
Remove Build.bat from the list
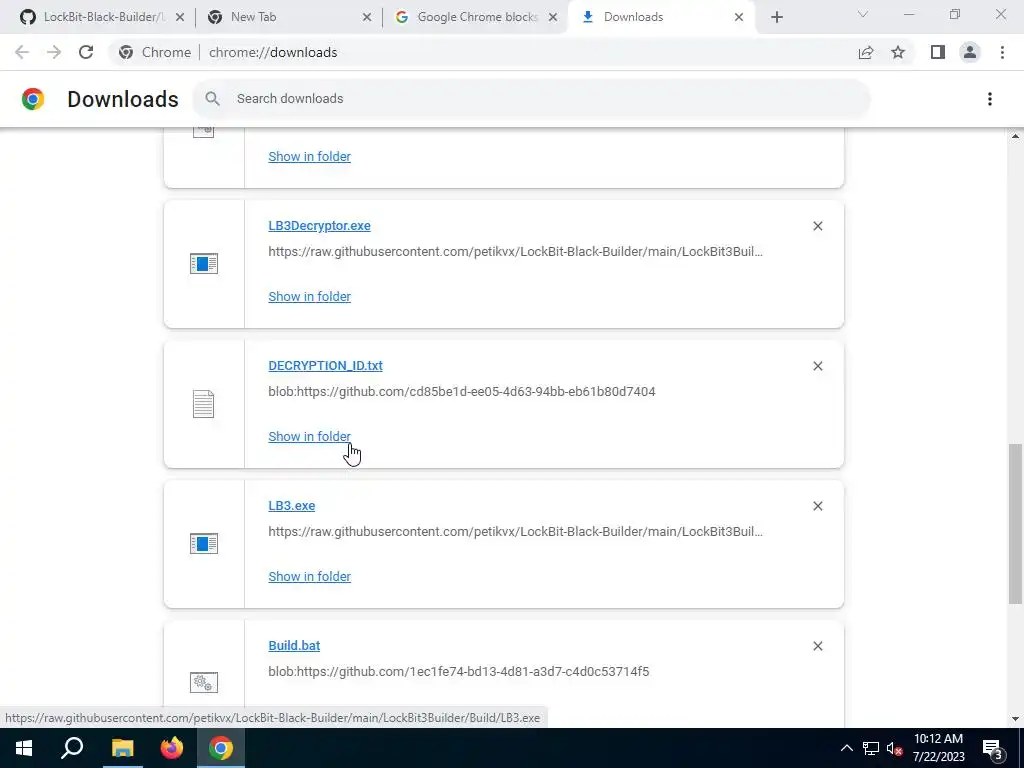coord(818,646)
